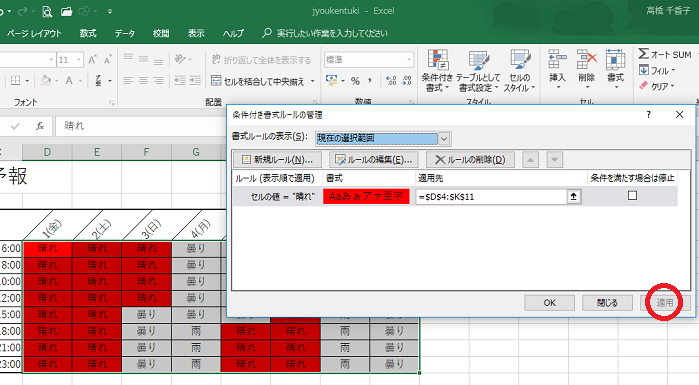The image size is (699, 385).
Task: Click the accounting number format icon
Action: coord(331,81)
